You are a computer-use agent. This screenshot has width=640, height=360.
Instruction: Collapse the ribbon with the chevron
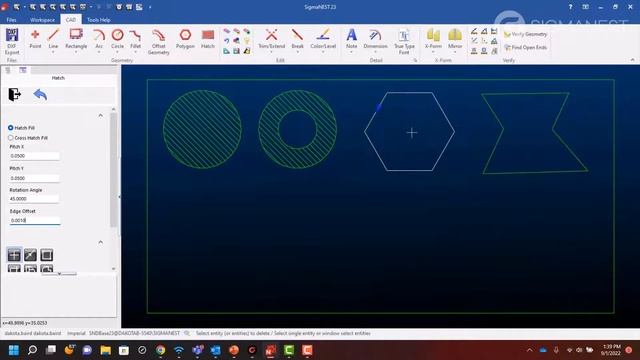pyautogui.click(x=632, y=60)
